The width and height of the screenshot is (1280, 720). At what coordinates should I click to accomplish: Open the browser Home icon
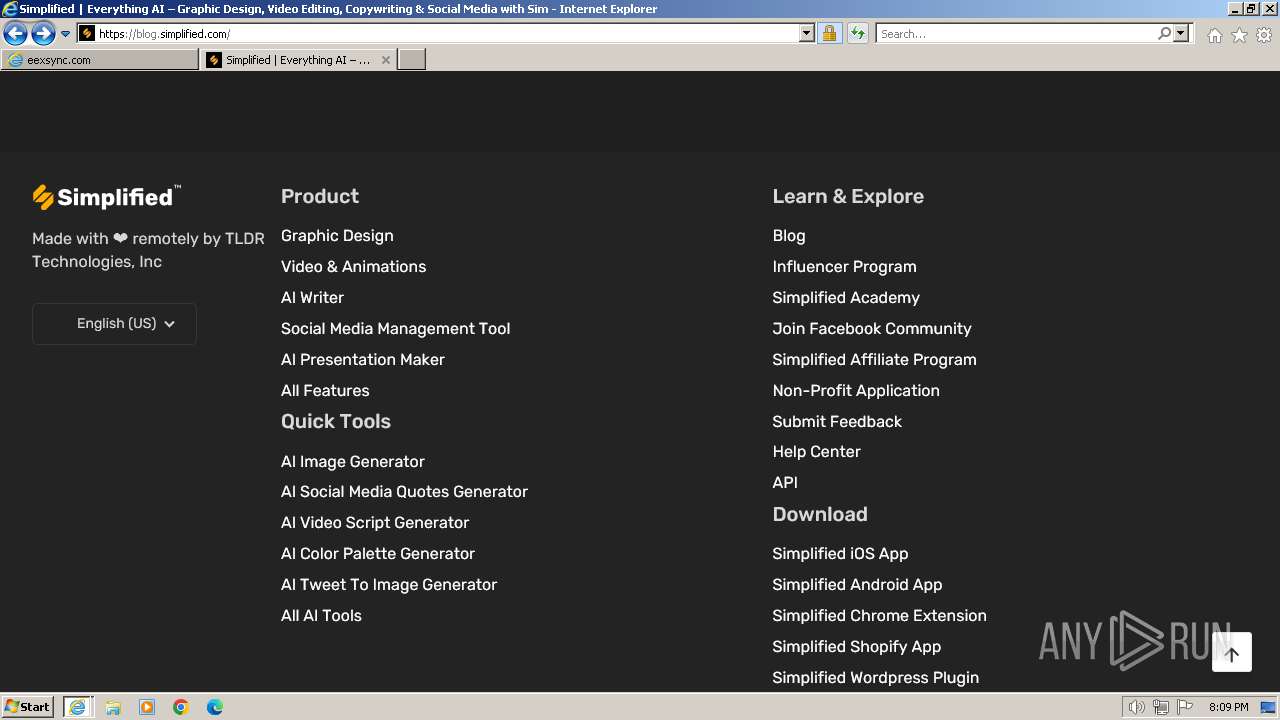tap(1214, 35)
